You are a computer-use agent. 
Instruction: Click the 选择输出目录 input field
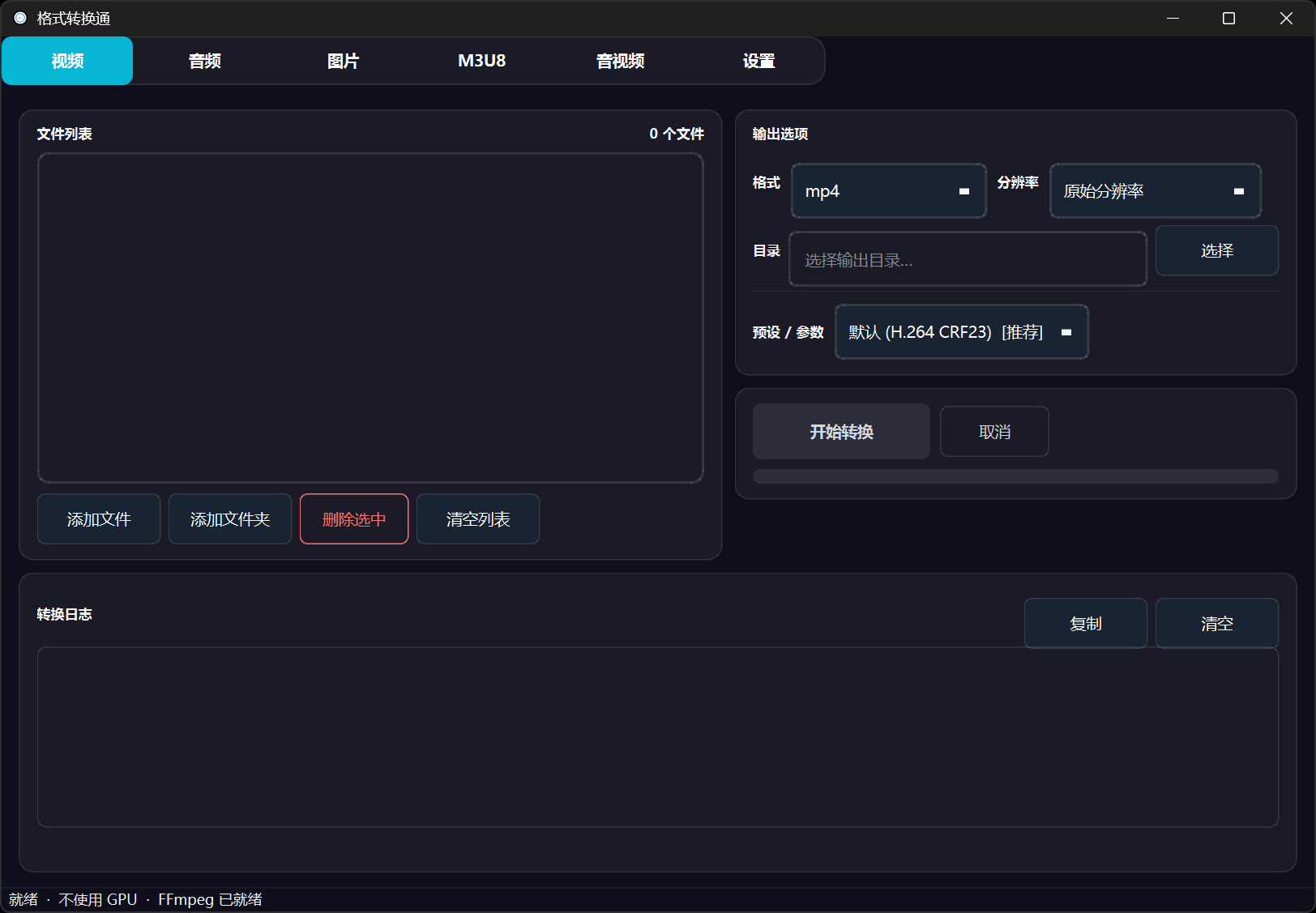(968, 259)
